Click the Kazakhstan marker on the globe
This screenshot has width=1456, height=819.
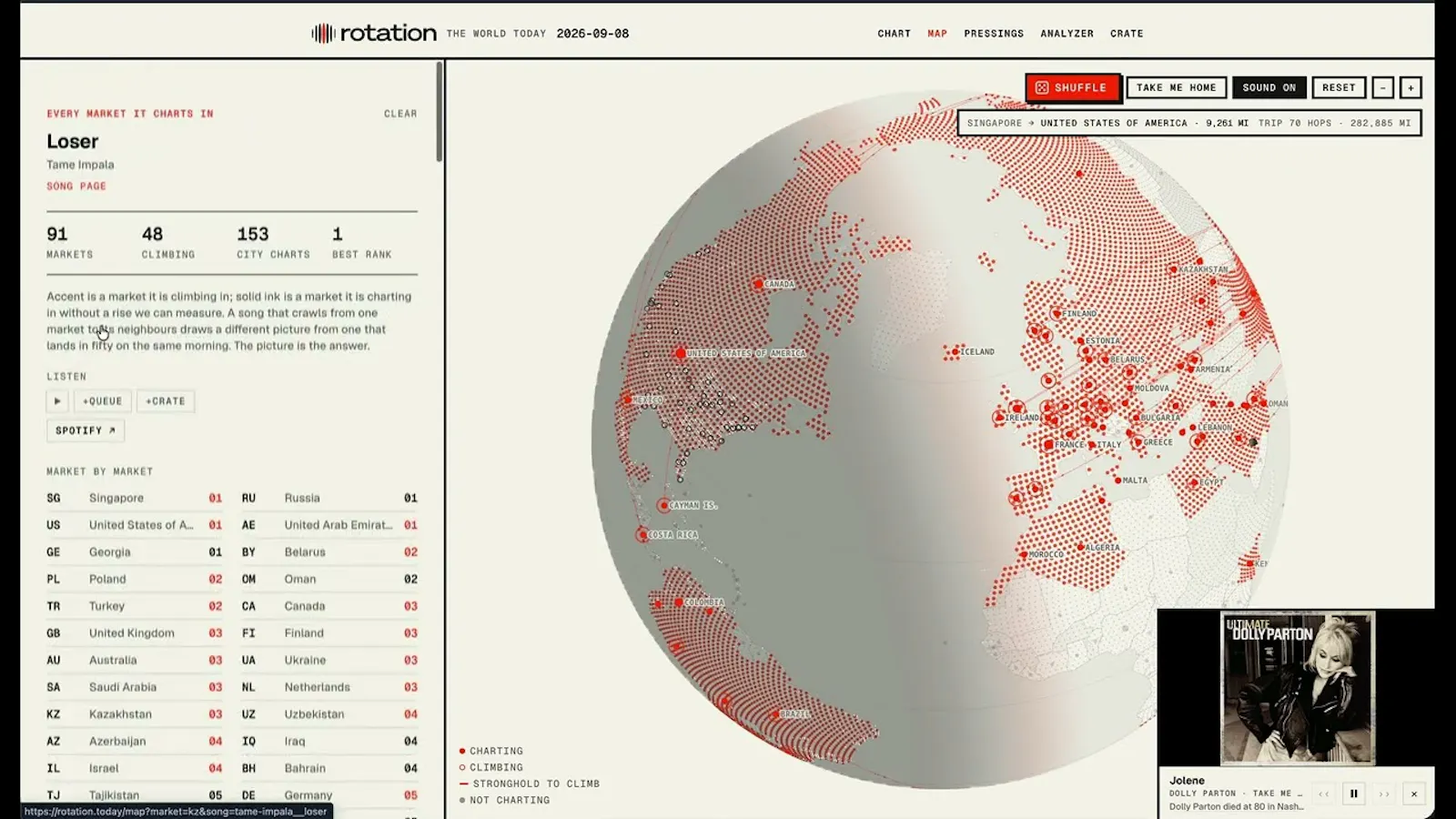pyautogui.click(x=1173, y=269)
